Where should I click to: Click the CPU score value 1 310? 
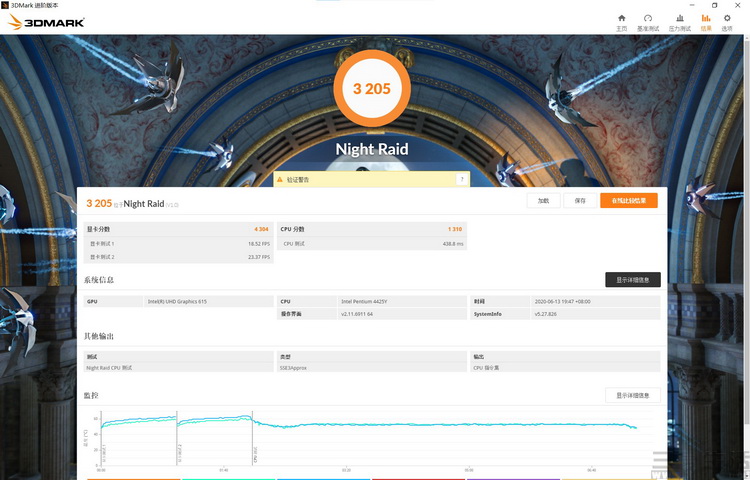pos(455,229)
